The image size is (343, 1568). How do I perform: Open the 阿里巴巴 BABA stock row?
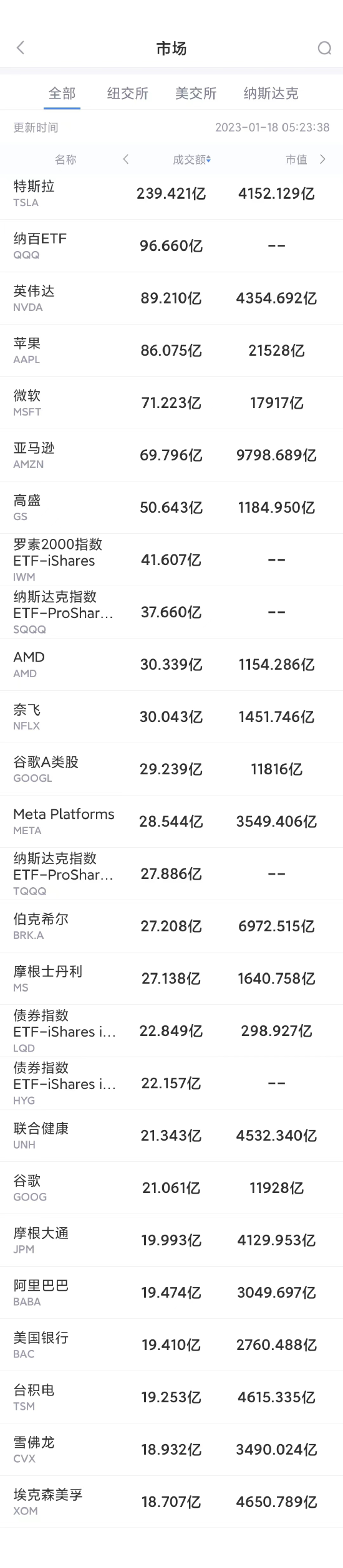tap(171, 1293)
